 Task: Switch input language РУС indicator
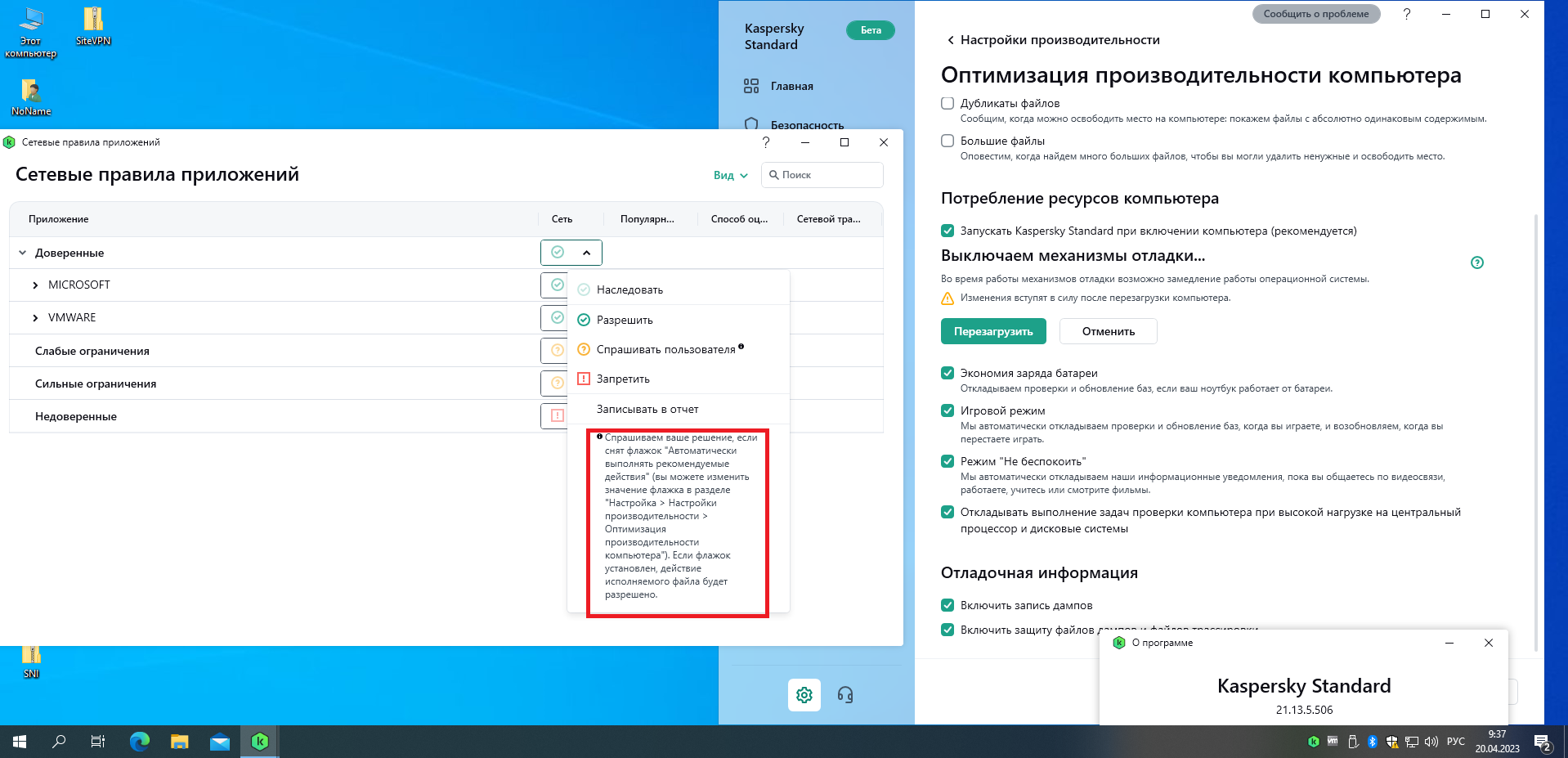(x=1456, y=742)
